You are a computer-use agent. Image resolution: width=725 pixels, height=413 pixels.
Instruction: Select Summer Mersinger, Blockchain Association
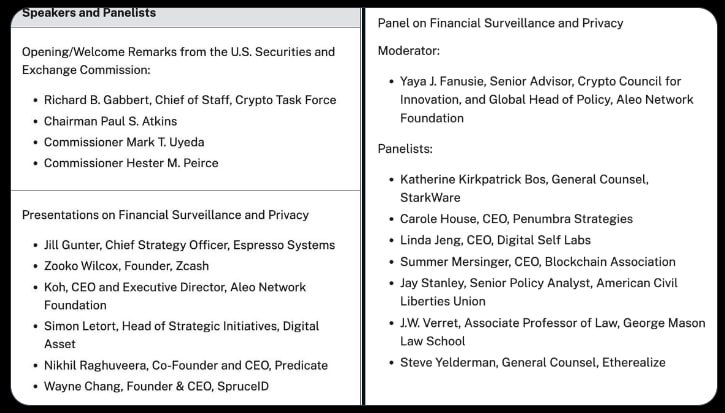pos(537,262)
